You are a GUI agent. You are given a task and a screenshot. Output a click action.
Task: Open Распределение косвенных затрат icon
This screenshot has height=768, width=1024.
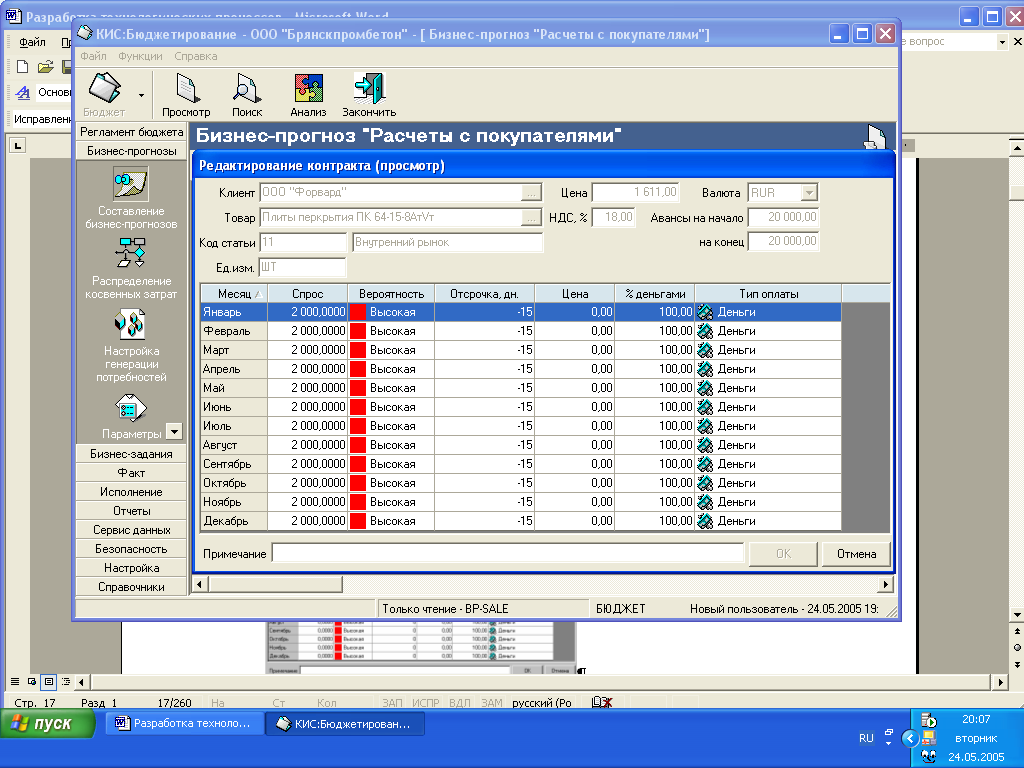(131, 254)
